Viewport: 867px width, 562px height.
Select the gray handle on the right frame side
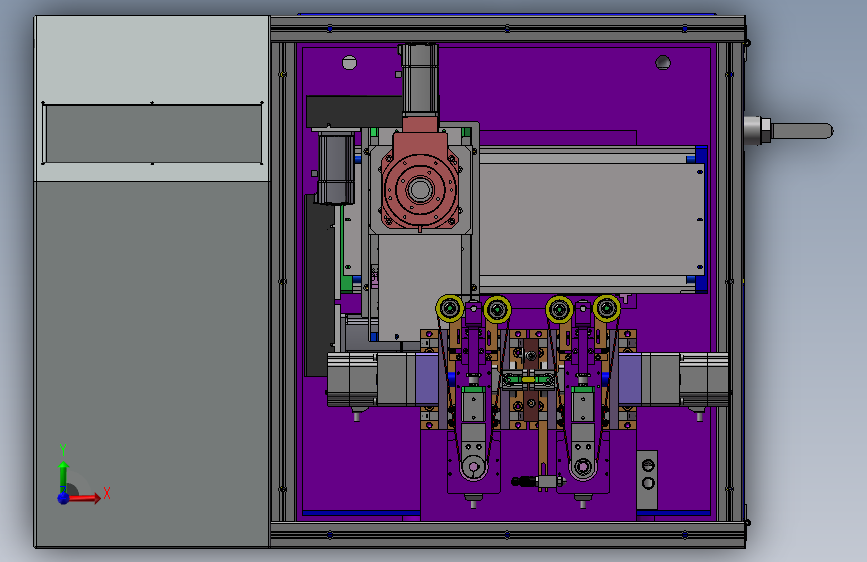pyautogui.click(x=789, y=131)
